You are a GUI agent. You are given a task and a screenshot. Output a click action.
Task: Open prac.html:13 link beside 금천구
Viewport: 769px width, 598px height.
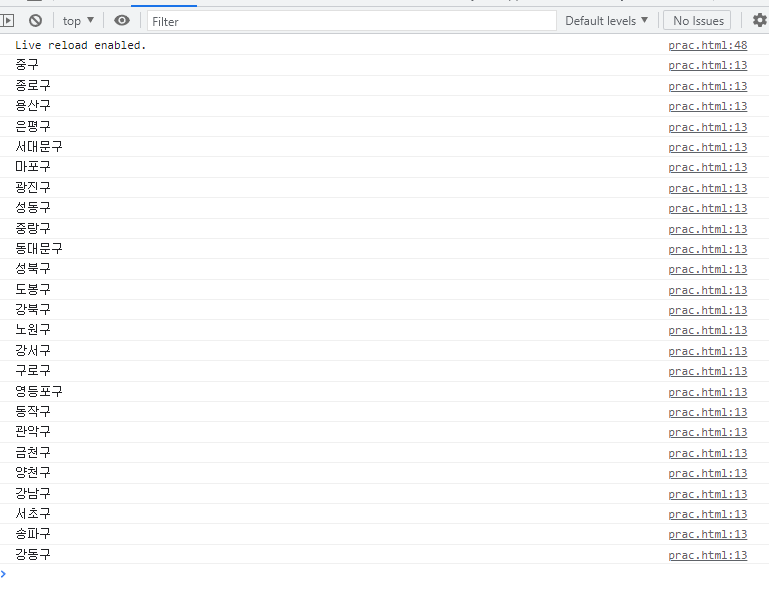(708, 453)
